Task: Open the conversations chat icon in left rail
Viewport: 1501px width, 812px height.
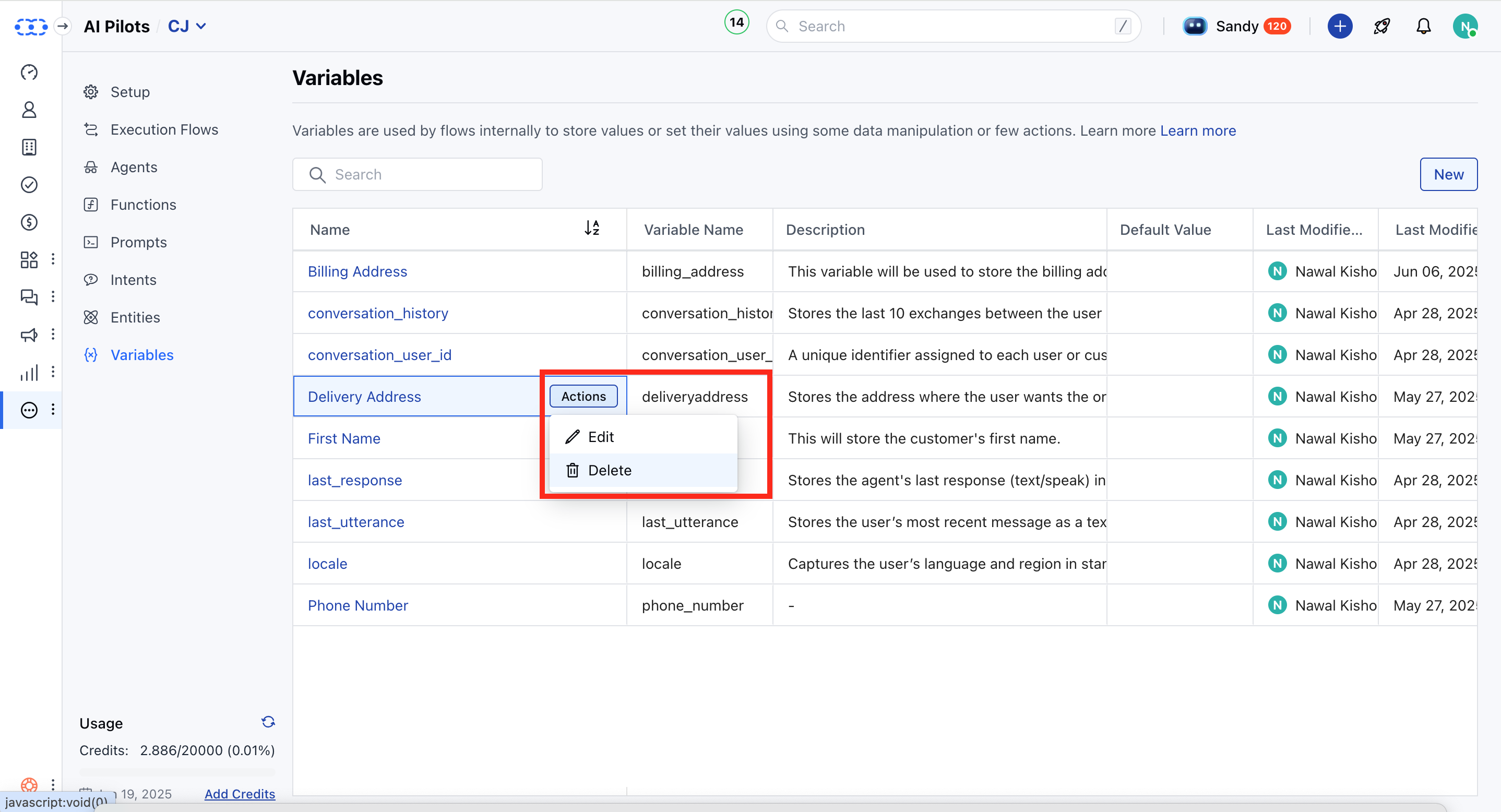Action: (x=29, y=297)
